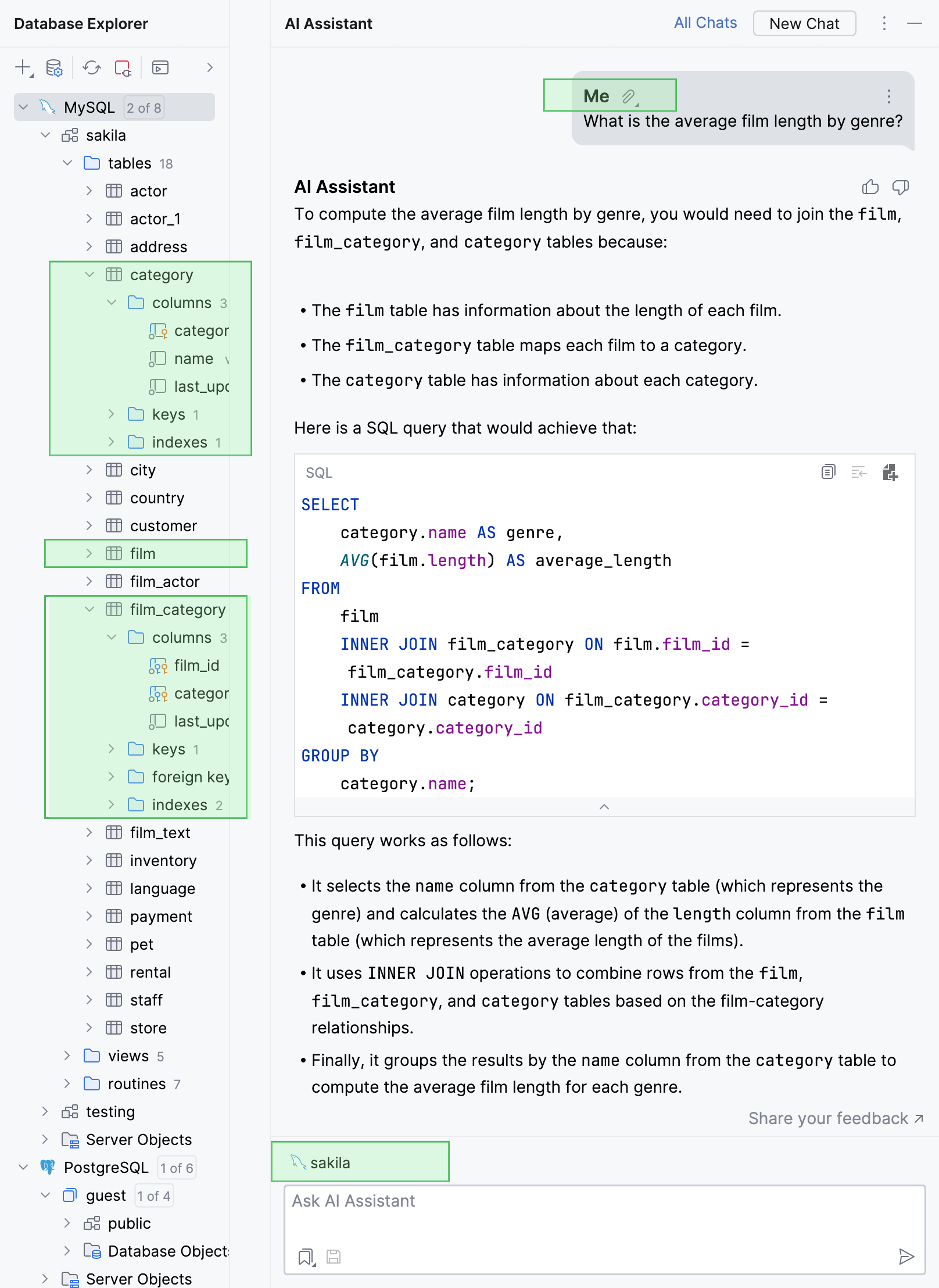Select the name column under category
Viewport: 939px width, 1288px height.
pos(193,359)
